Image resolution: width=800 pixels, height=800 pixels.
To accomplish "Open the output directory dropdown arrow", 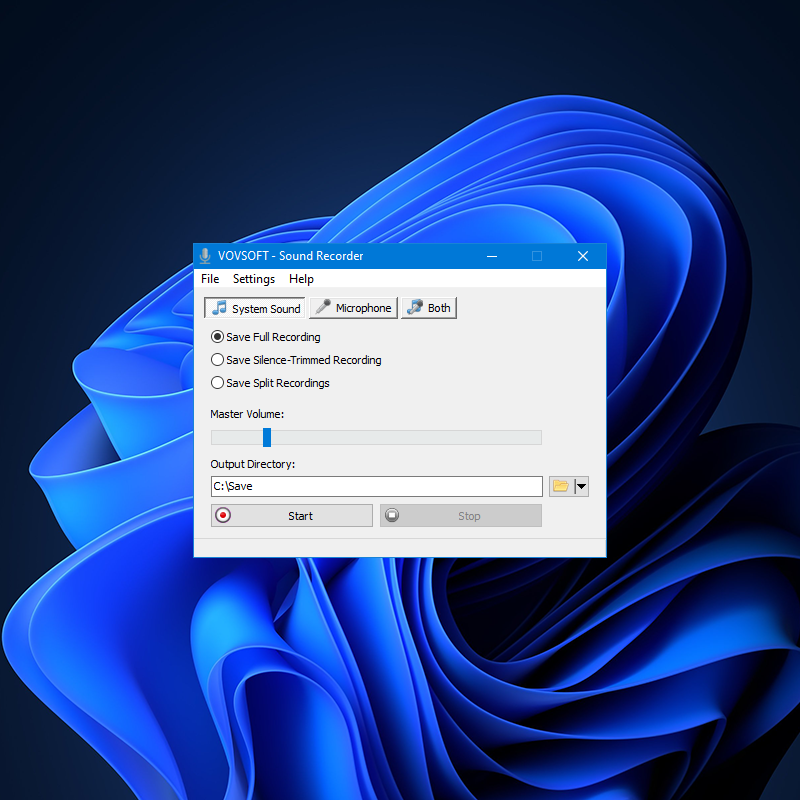I will tap(581, 486).
